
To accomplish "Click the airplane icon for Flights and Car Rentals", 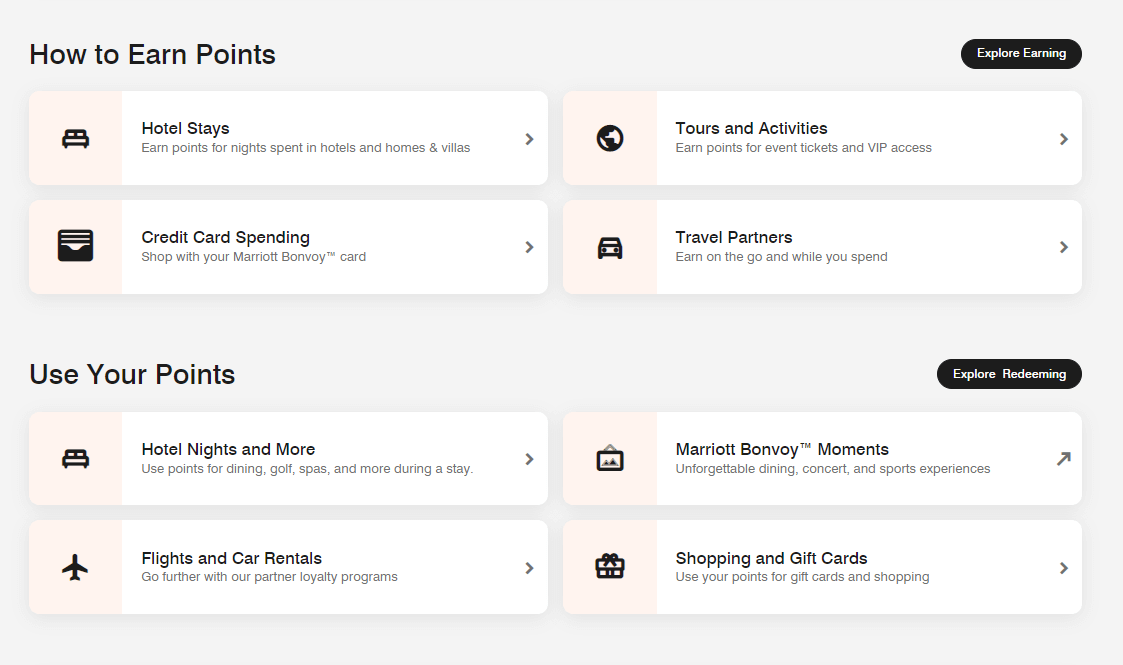I will click(x=75, y=567).
